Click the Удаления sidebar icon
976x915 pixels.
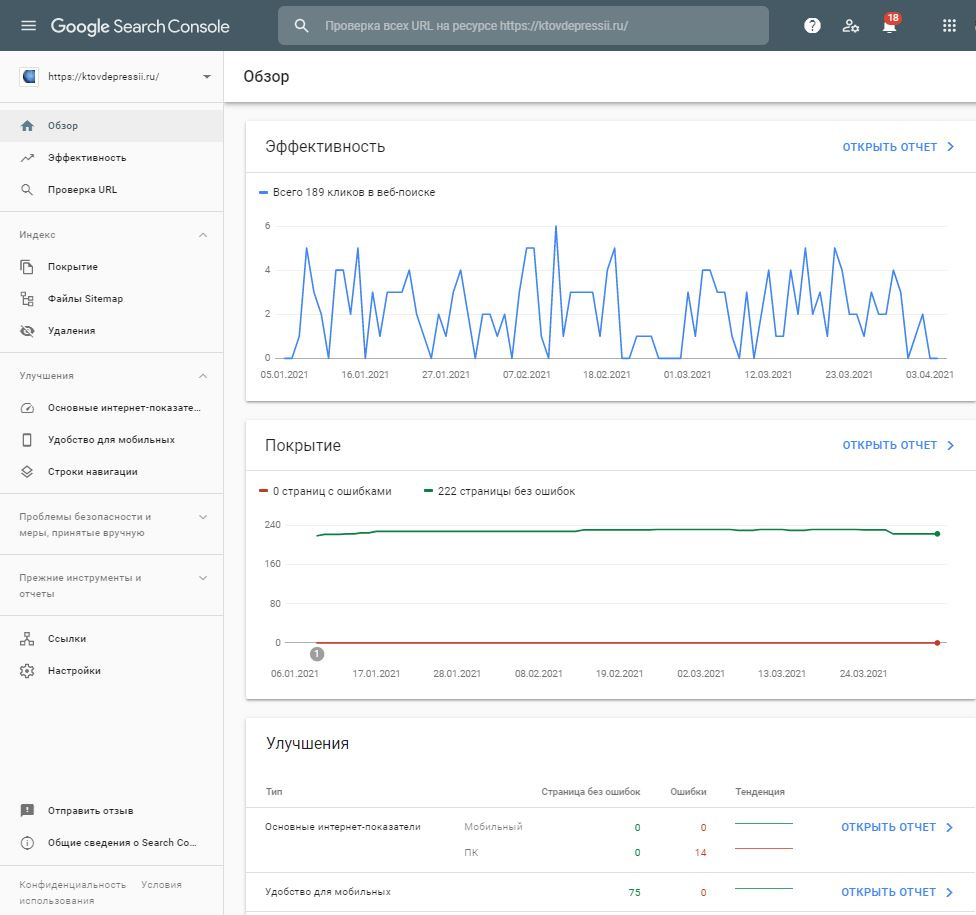click(x=28, y=331)
